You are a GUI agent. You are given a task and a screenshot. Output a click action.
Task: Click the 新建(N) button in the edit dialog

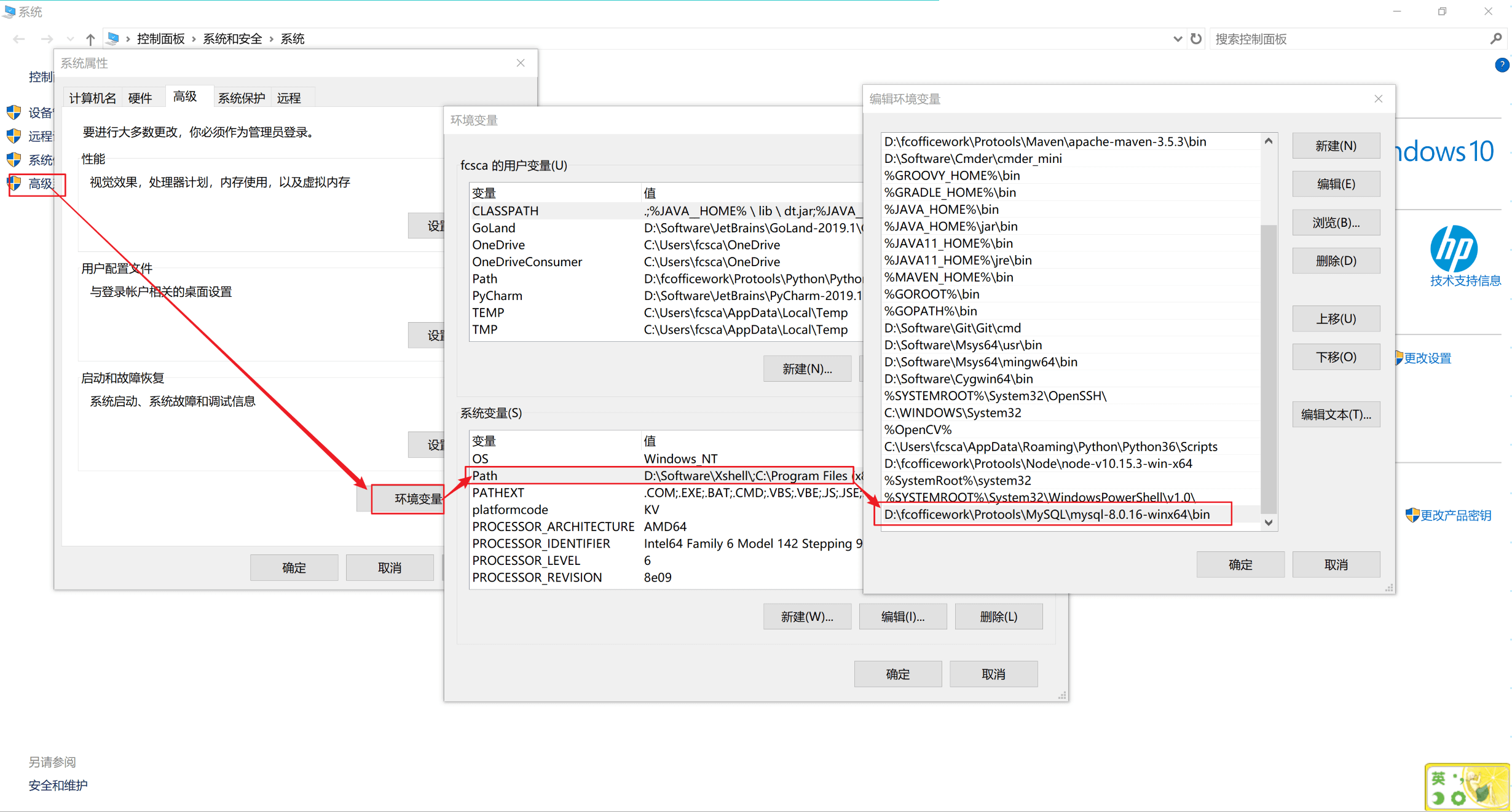click(x=1336, y=146)
